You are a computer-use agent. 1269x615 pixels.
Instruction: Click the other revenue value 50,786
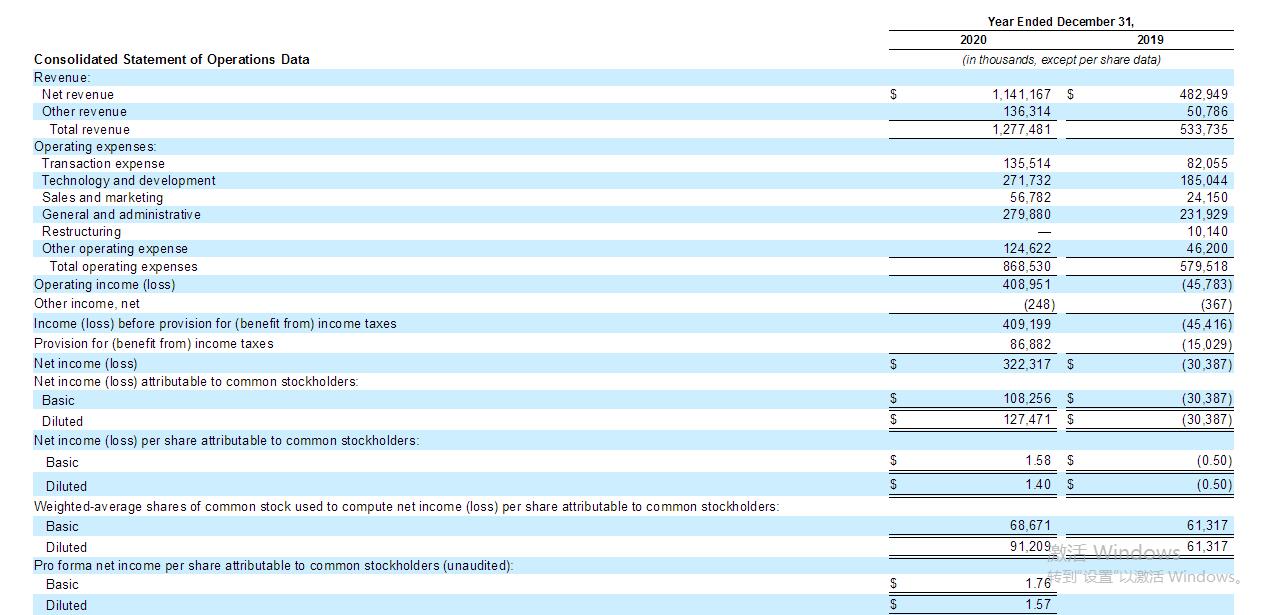(1208, 112)
